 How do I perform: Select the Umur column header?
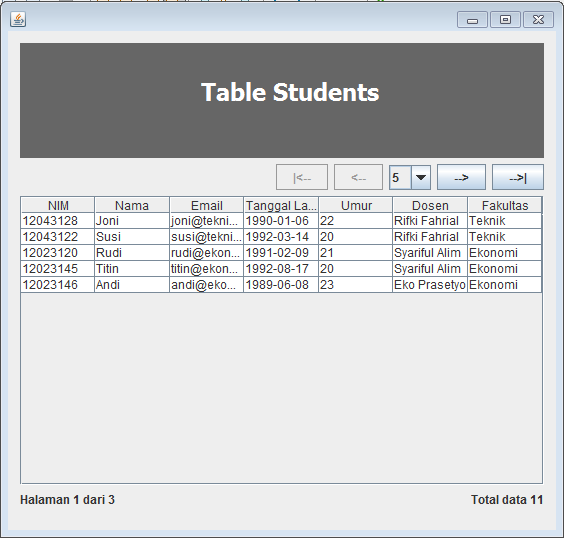356,205
